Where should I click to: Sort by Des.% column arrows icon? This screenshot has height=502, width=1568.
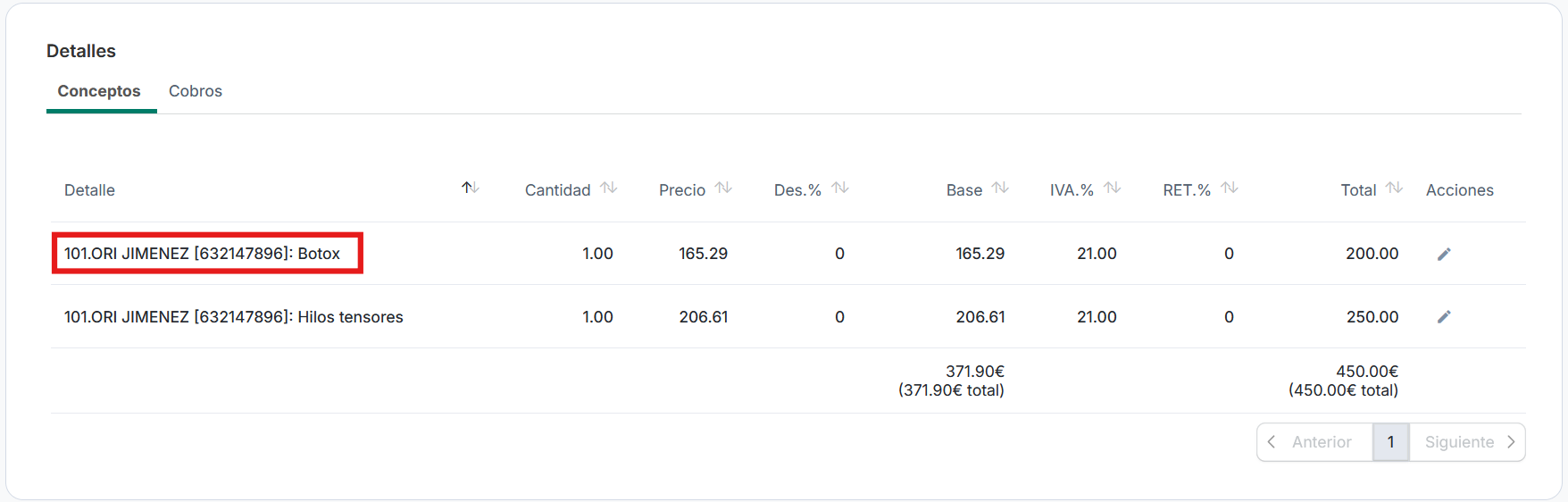pyautogui.click(x=839, y=188)
